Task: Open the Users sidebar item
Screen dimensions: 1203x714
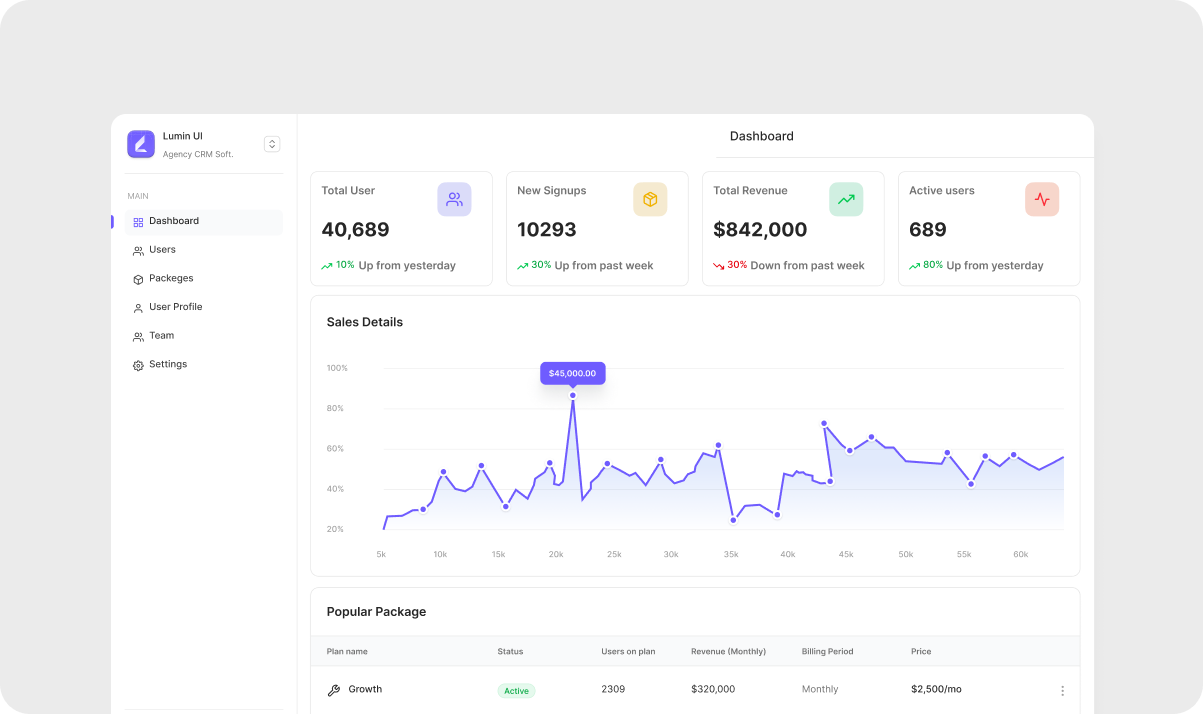Action: click(x=162, y=250)
